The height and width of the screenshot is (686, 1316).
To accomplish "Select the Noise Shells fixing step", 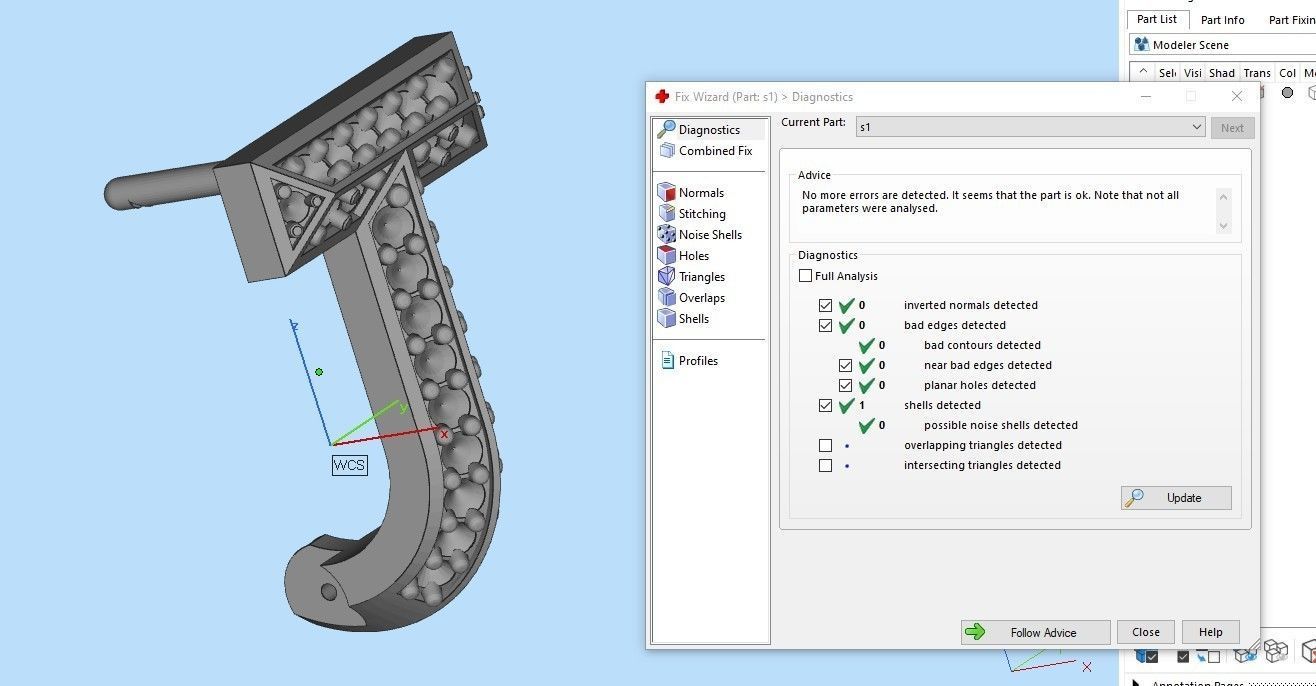I will click(700, 234).
